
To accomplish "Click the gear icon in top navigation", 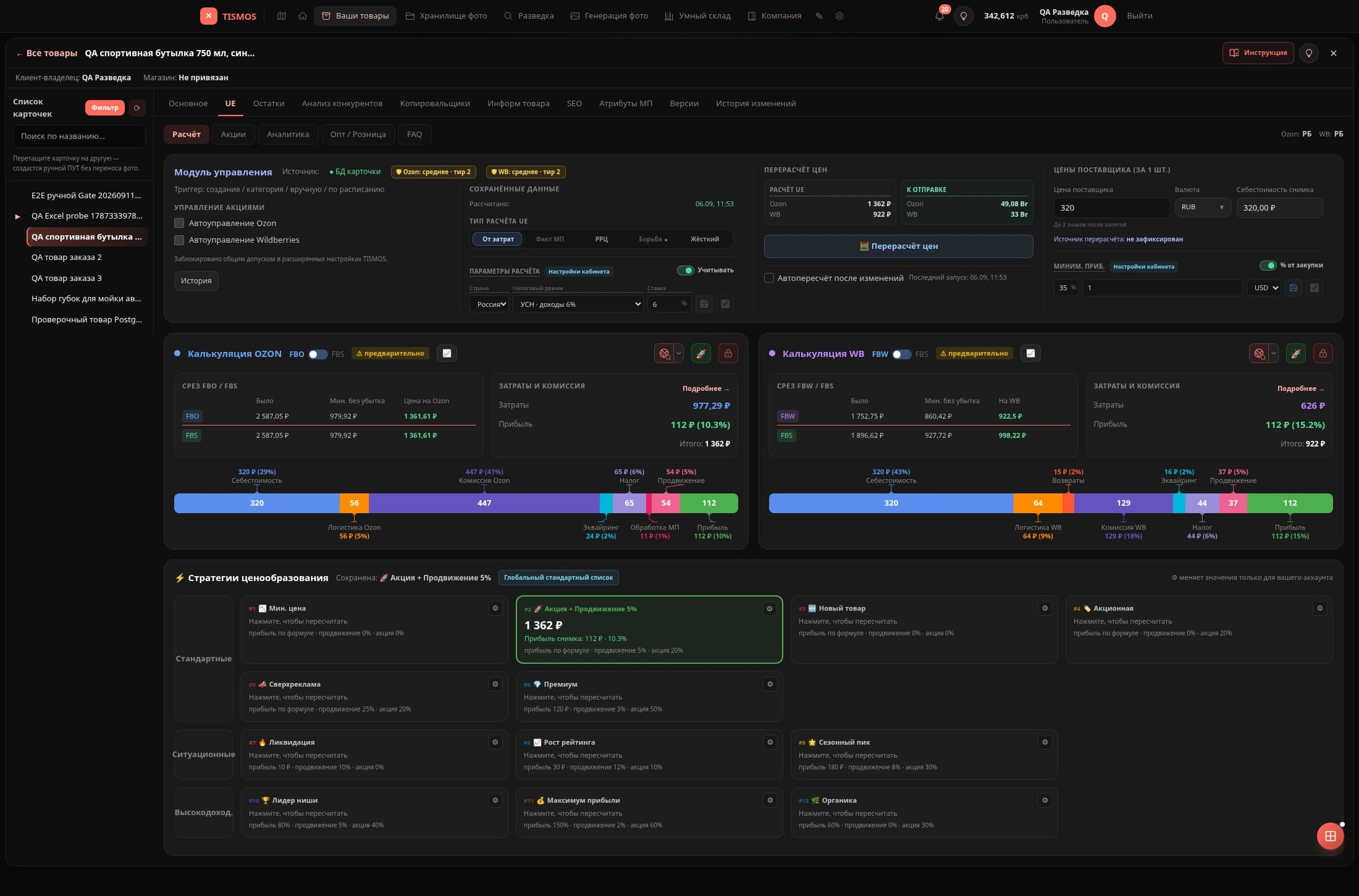I will coord(839,16).
